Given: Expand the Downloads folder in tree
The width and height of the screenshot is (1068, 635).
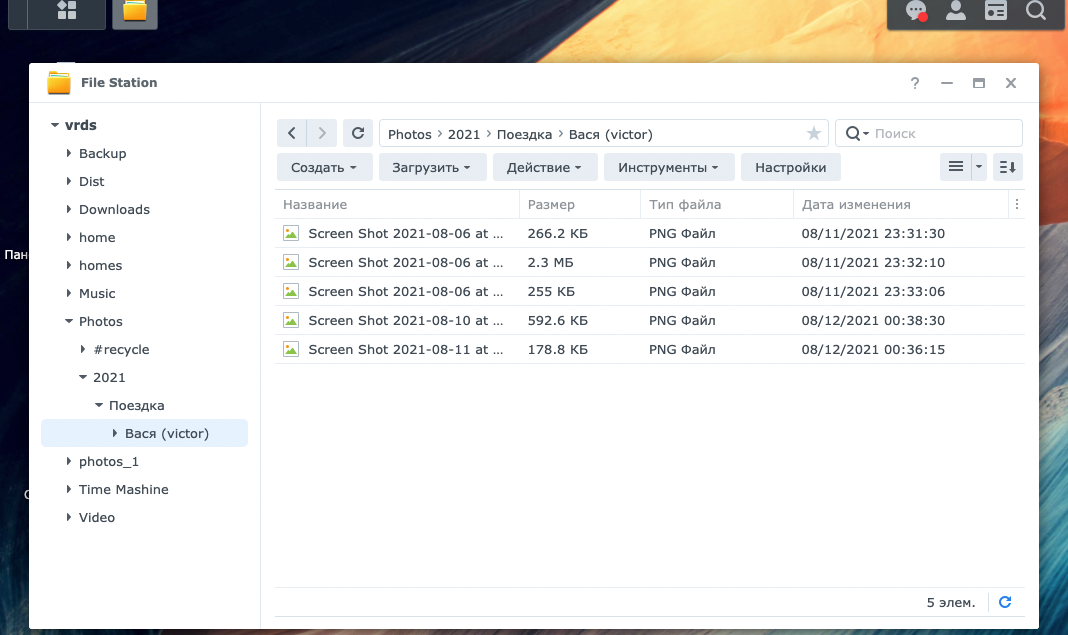Looking at the screenshot, I should point(69,210).
